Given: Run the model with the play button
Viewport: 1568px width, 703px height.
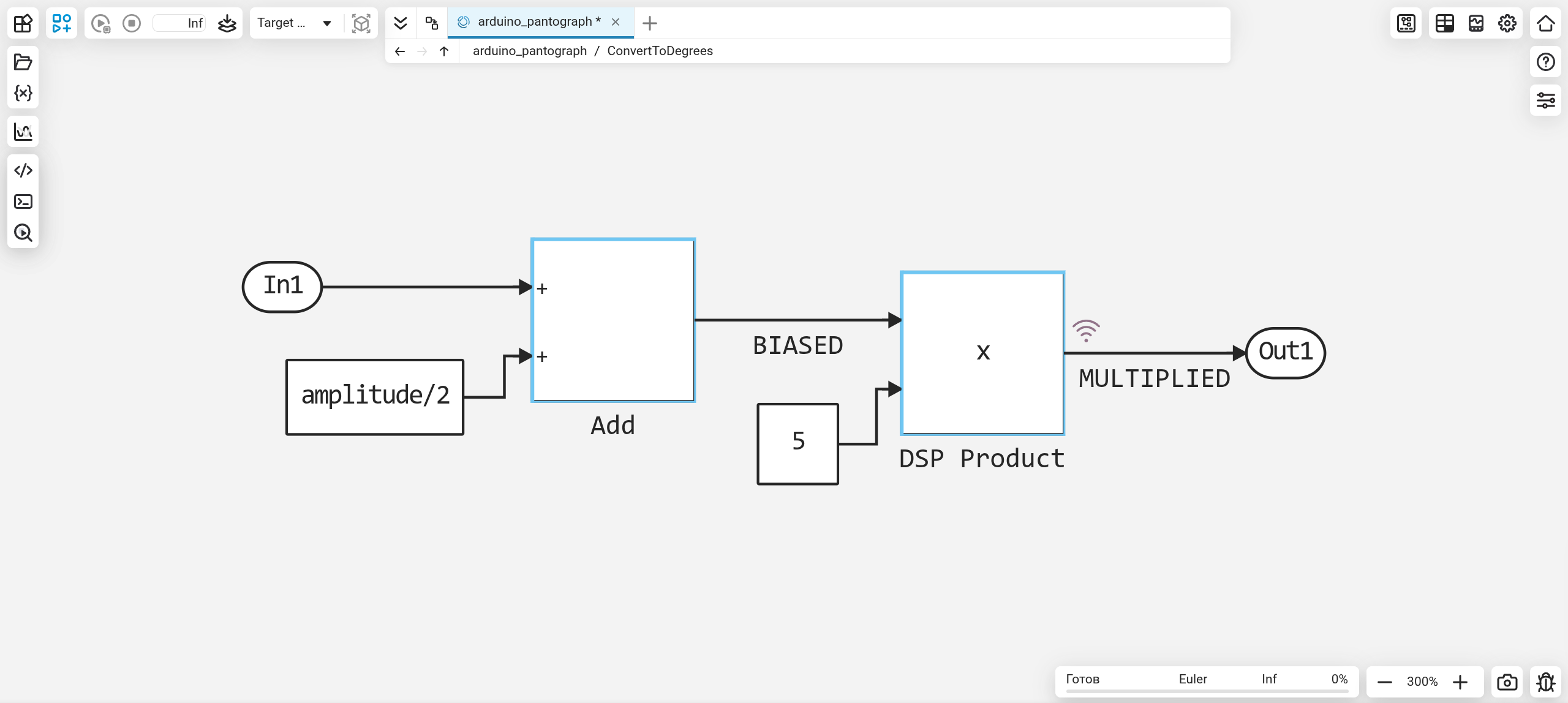Looking at the screenshot, I should tap(100, 23).
